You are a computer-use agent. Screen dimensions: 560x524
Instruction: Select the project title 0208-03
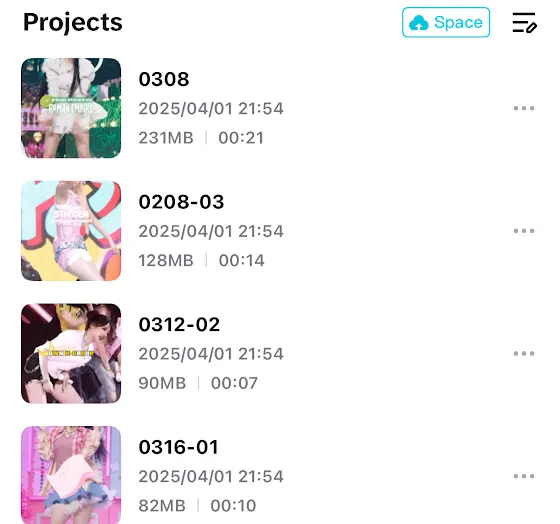click(181, 202)
